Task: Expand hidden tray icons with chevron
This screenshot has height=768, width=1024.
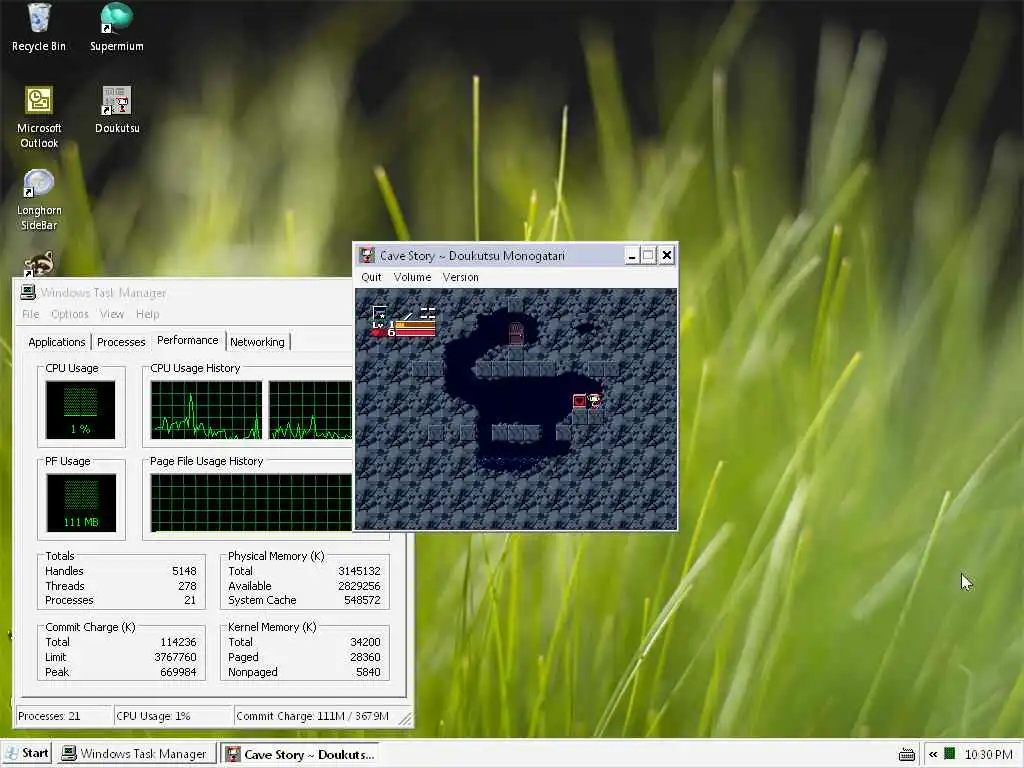Action: [x=933, y=754]
